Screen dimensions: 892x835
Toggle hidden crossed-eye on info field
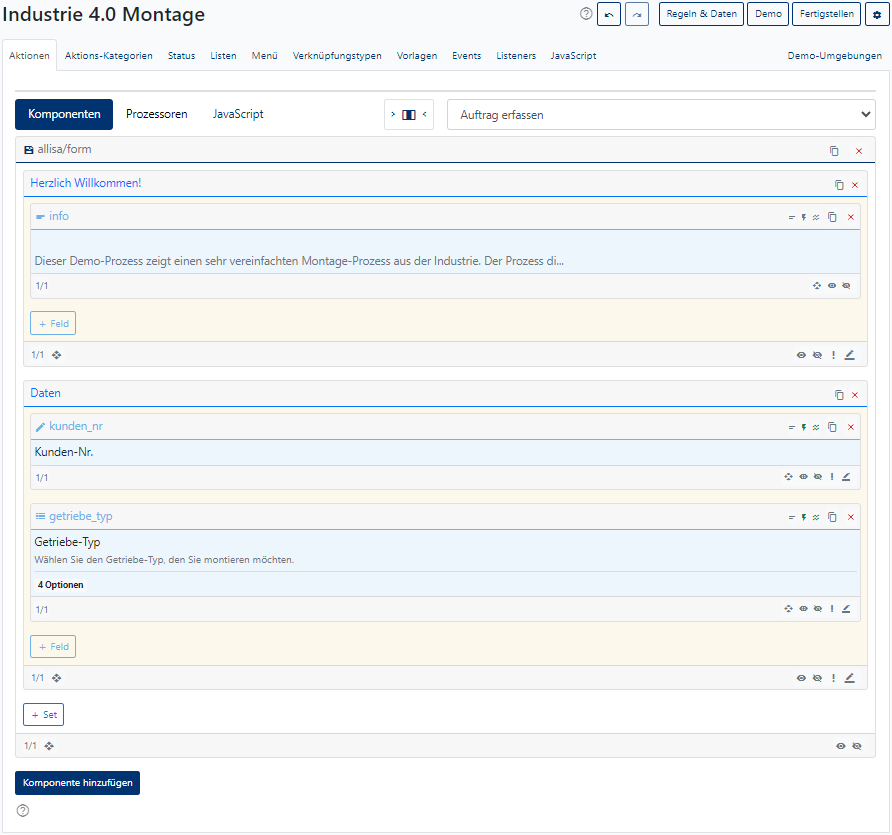[846, 286]
